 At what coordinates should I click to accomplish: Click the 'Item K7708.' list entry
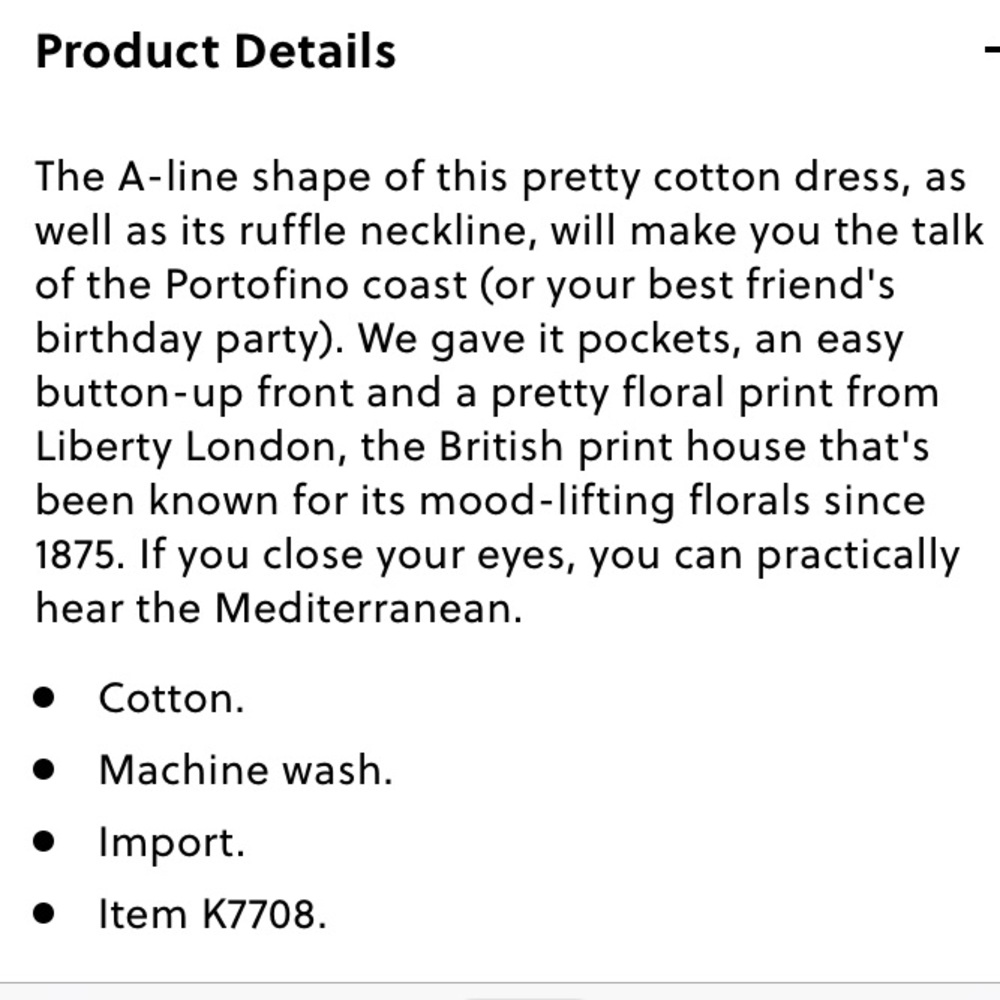[212, 914]
